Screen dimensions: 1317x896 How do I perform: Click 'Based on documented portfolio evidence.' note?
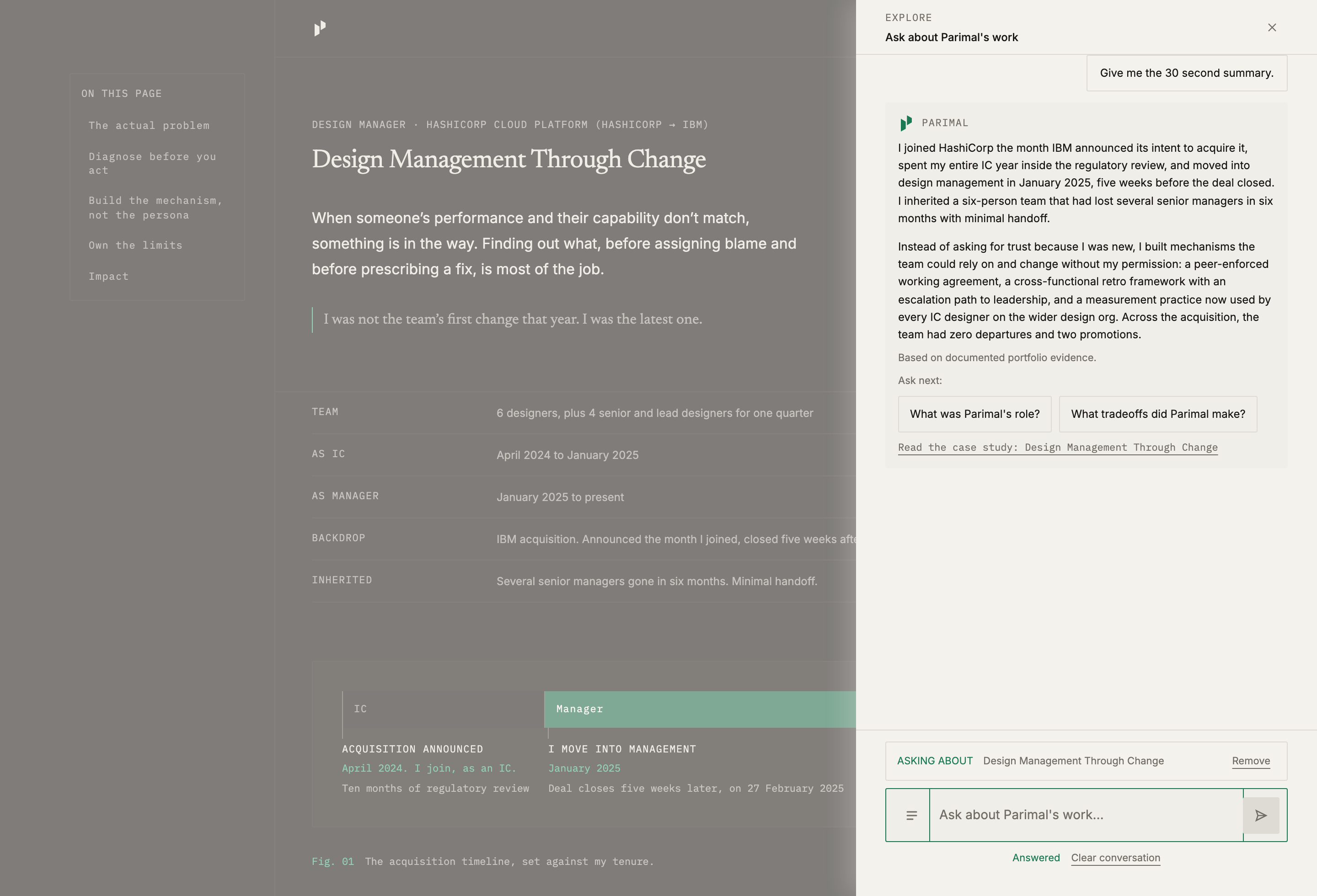997,357
